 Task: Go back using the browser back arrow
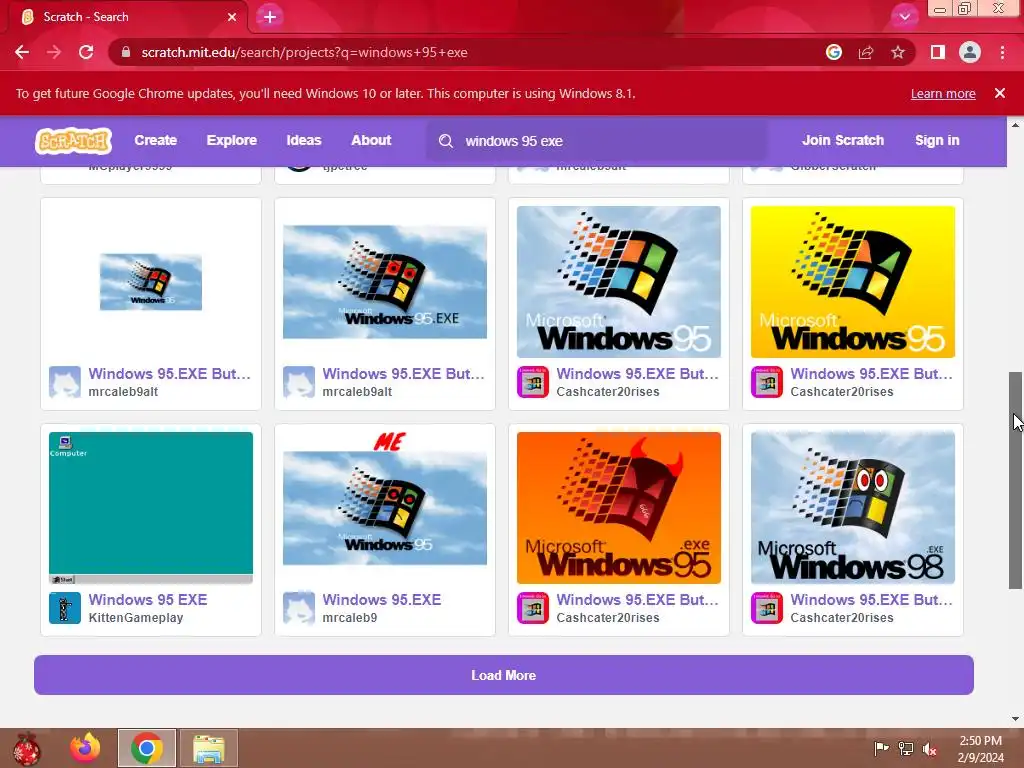coord(22,52)
